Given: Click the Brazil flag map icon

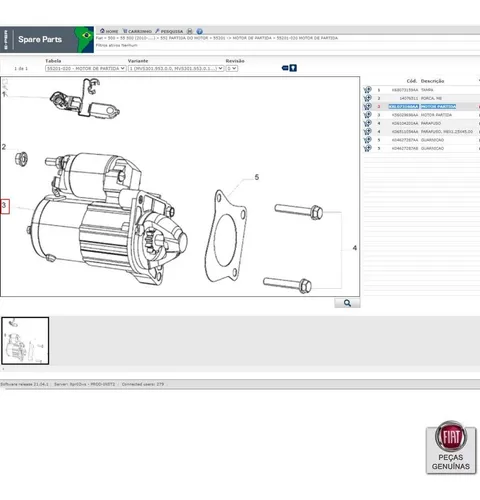Looking at the screenshot, I should [x=86, y=39].
